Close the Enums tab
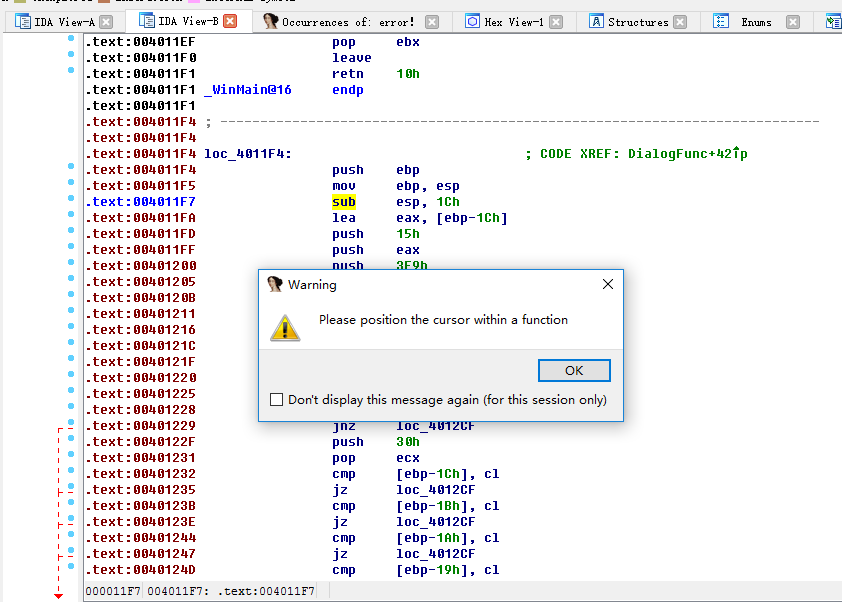The height and width of the screenshot is (602, 842). (x=793, y=22)
